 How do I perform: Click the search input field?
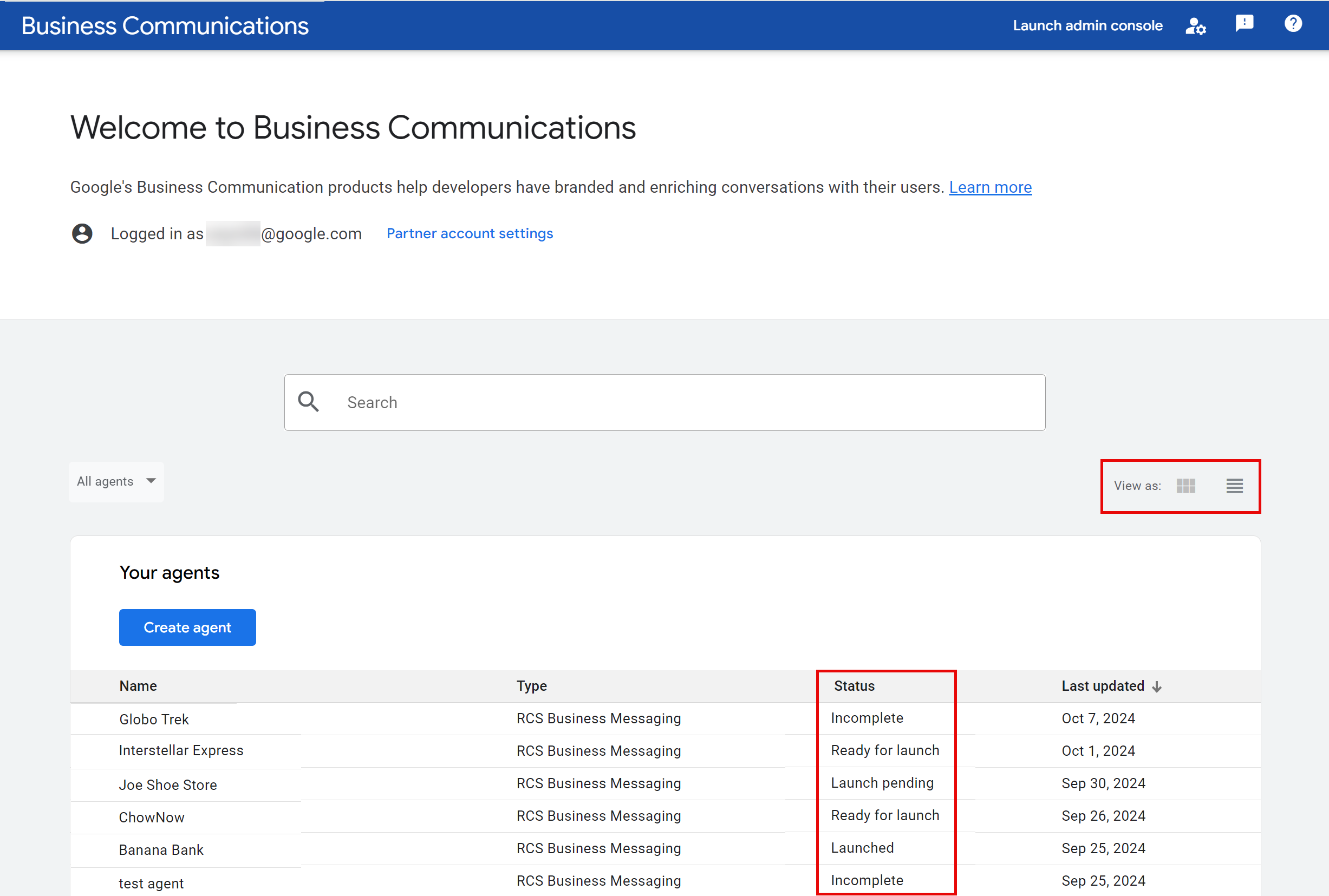664,402
